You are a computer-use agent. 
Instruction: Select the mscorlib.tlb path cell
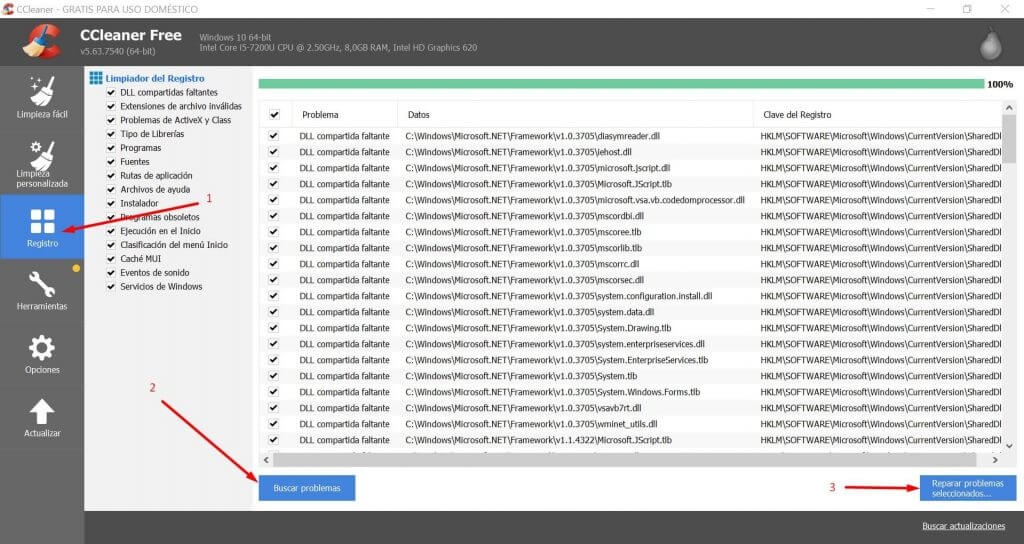click(x=523, y=248)
